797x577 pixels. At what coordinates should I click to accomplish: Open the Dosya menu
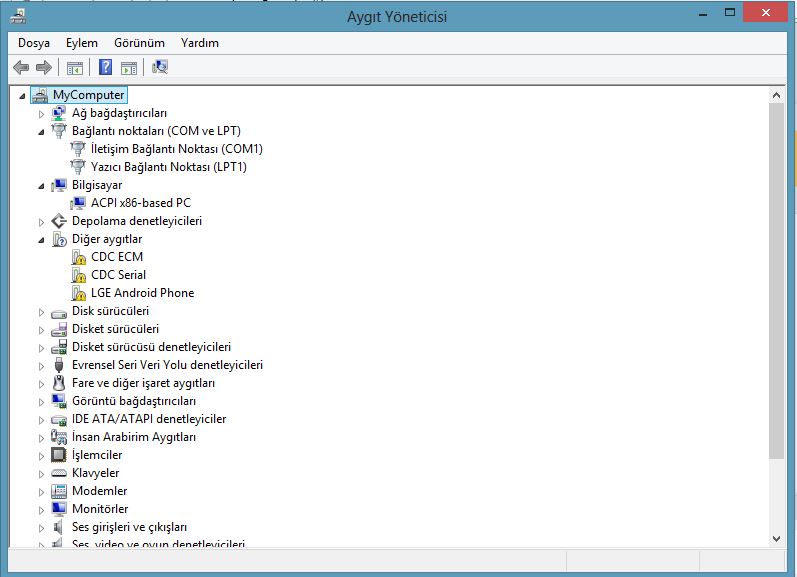34,43
